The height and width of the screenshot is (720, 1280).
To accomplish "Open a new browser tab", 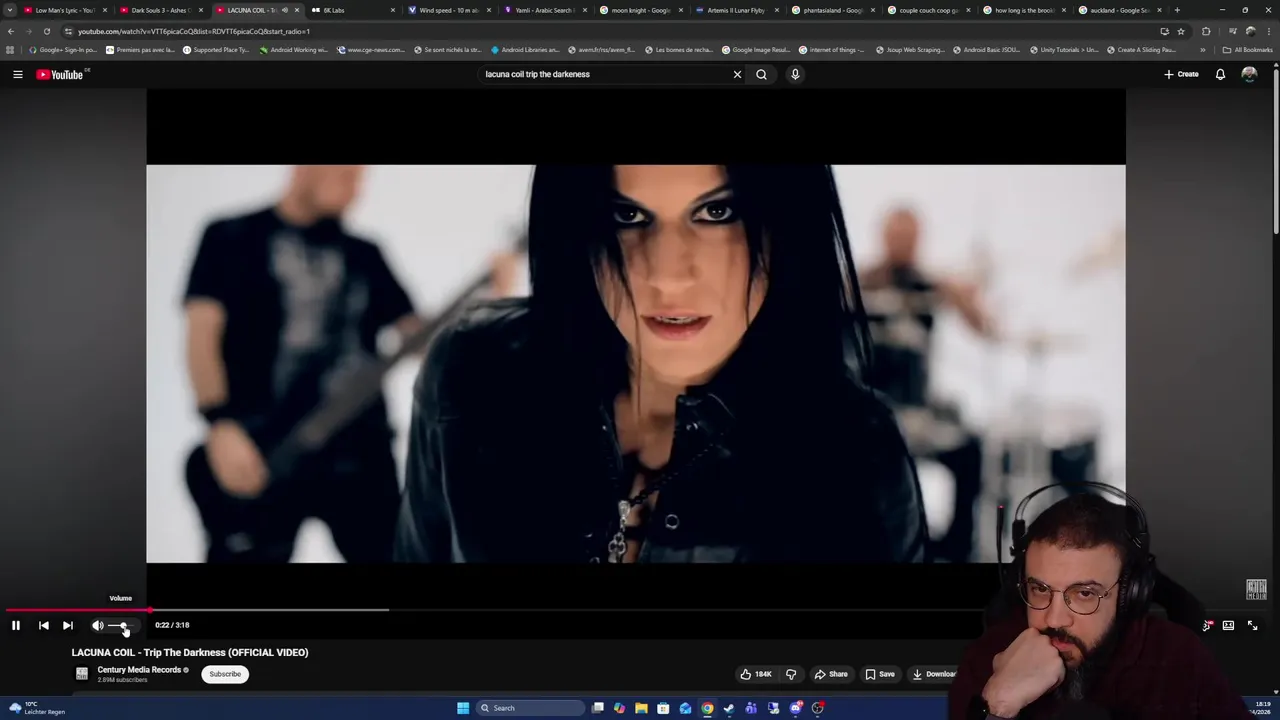I will click(1177, 10).
